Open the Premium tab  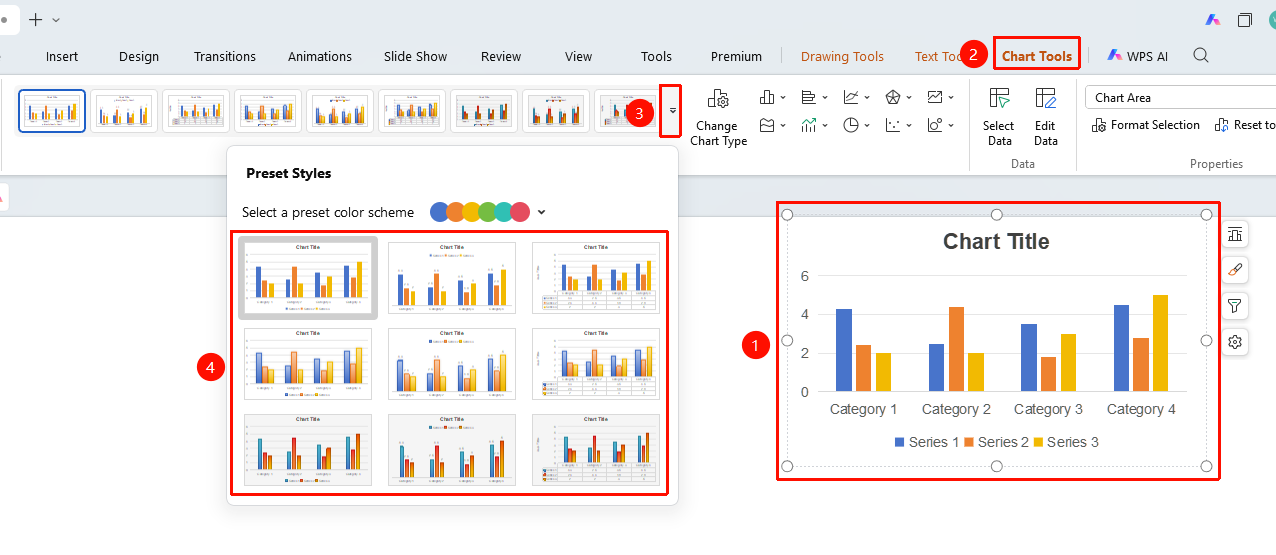[736, 56]
